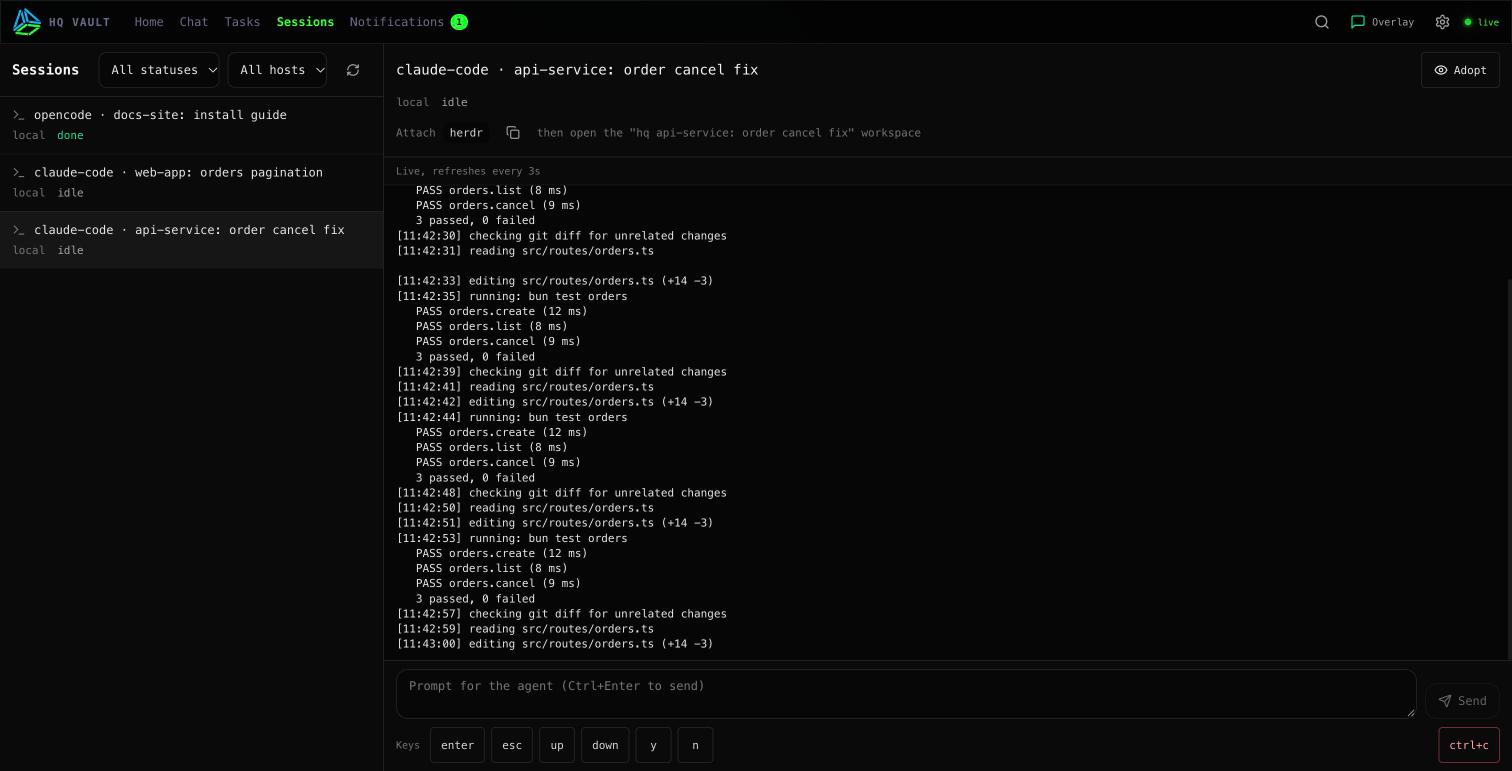
Task: Click the "done" status of docs-site session
Action: (70, 136)
